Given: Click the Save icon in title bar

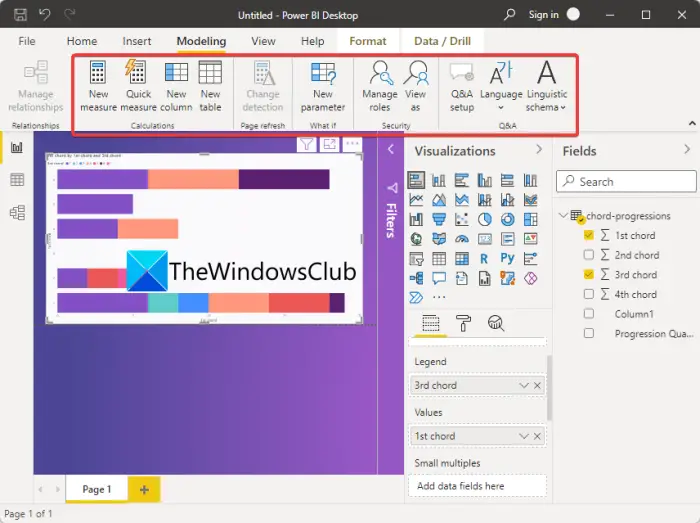Looking at the screenshot, I should point(20,15).
